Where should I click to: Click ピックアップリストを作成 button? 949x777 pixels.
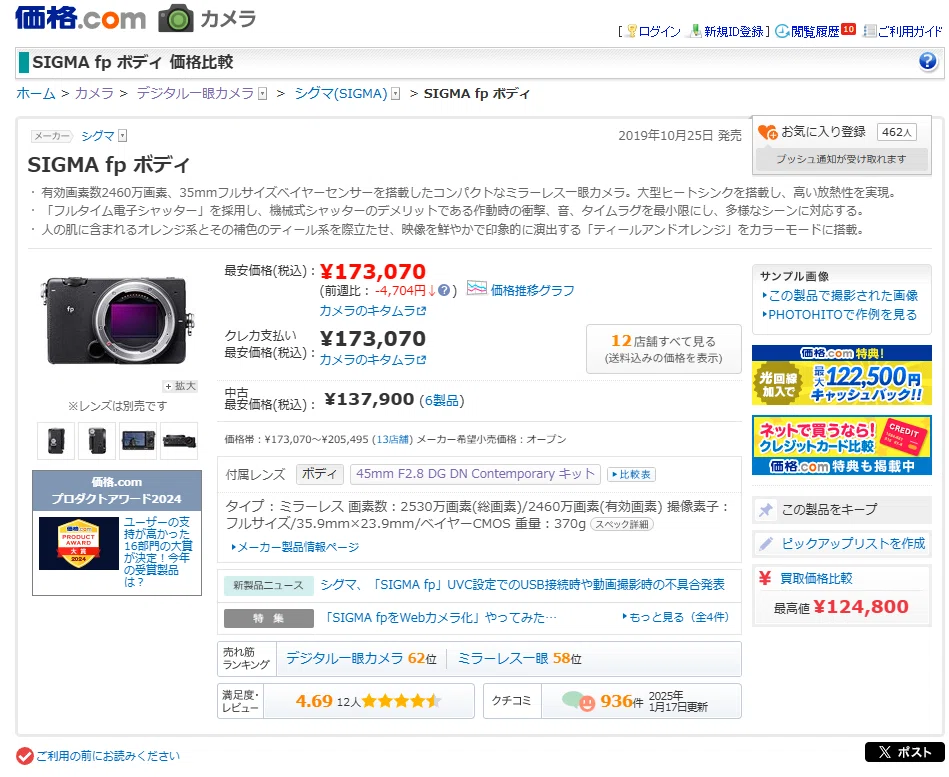coord(842,543)
